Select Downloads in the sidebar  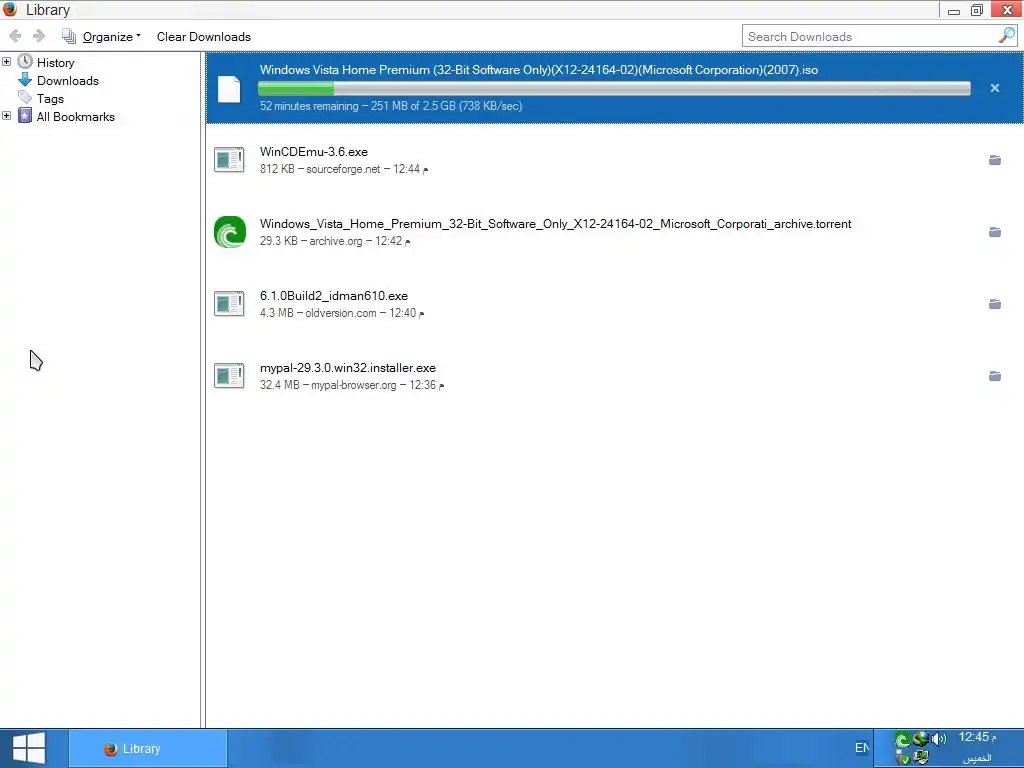point(68,81)
